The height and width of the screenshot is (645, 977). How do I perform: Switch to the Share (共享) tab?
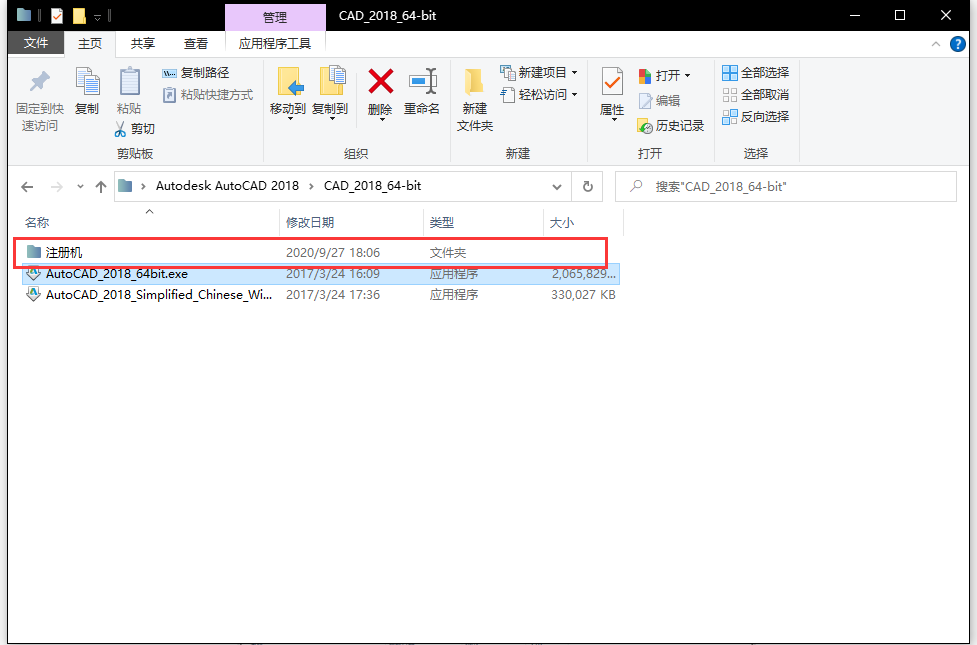click(143, 44)
